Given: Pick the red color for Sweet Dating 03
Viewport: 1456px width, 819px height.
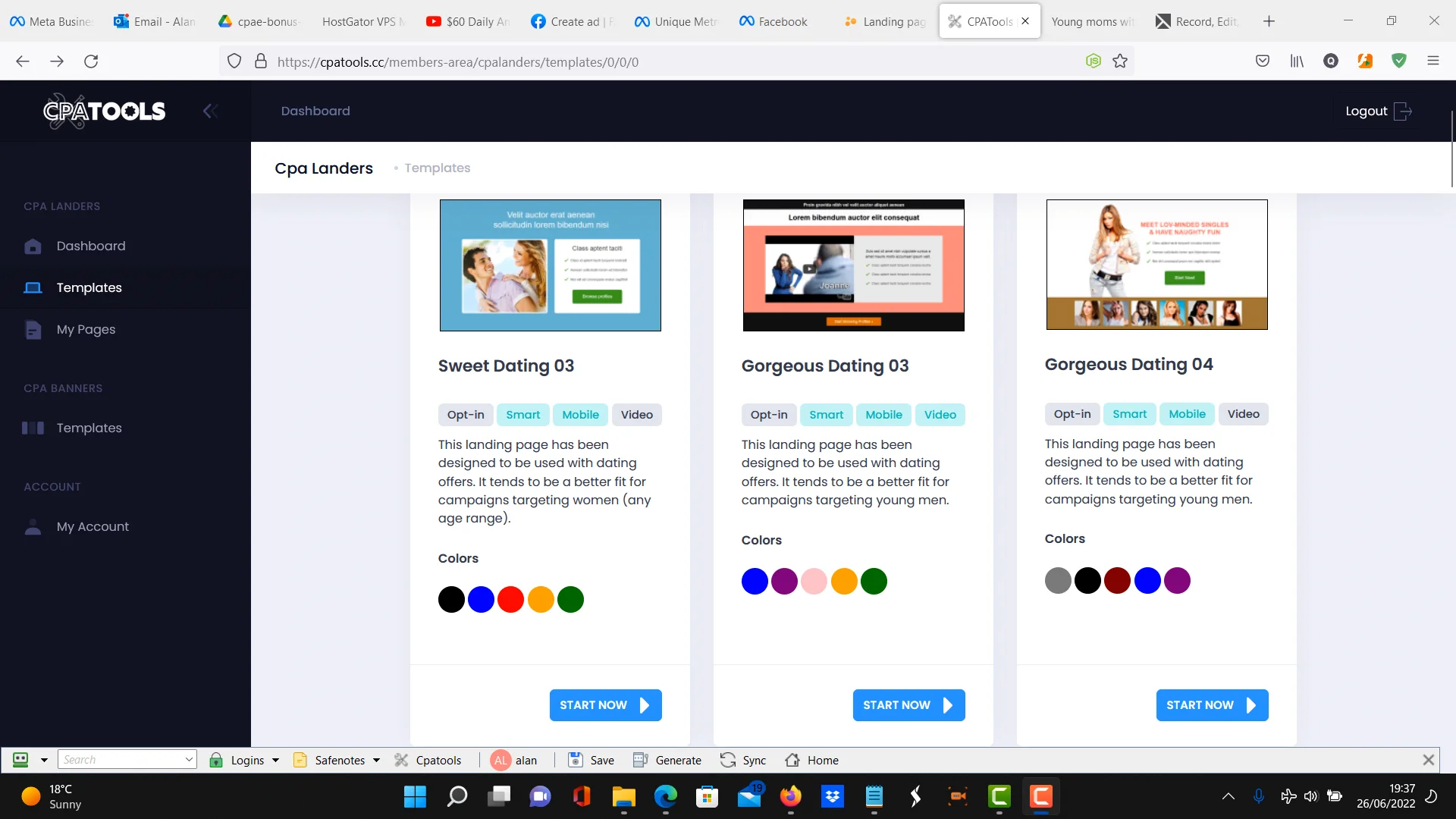Looking at the screenshot, I should click(x=510, y=600).
